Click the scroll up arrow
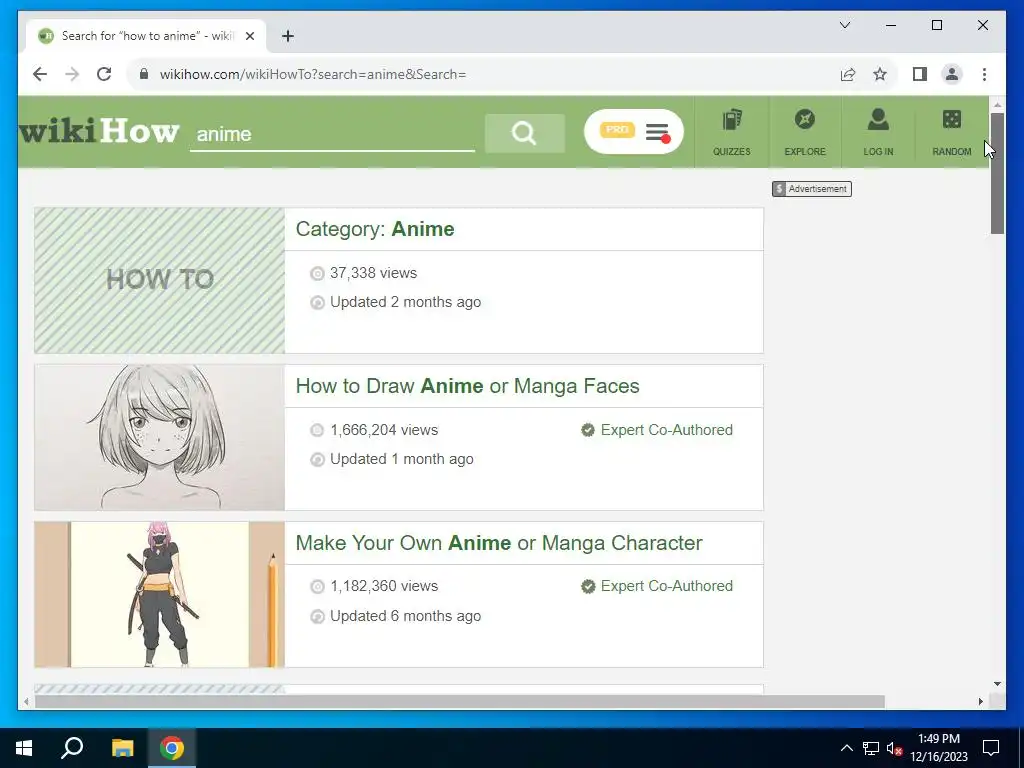 997,104
